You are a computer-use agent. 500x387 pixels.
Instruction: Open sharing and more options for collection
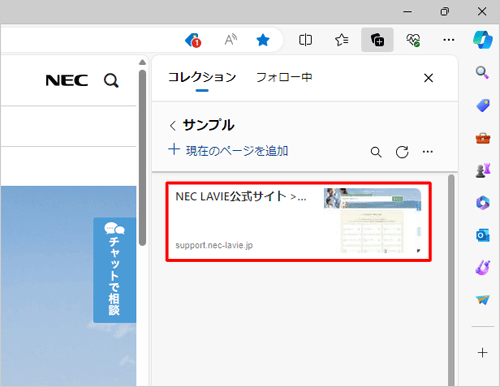click(x=428, y=152)
